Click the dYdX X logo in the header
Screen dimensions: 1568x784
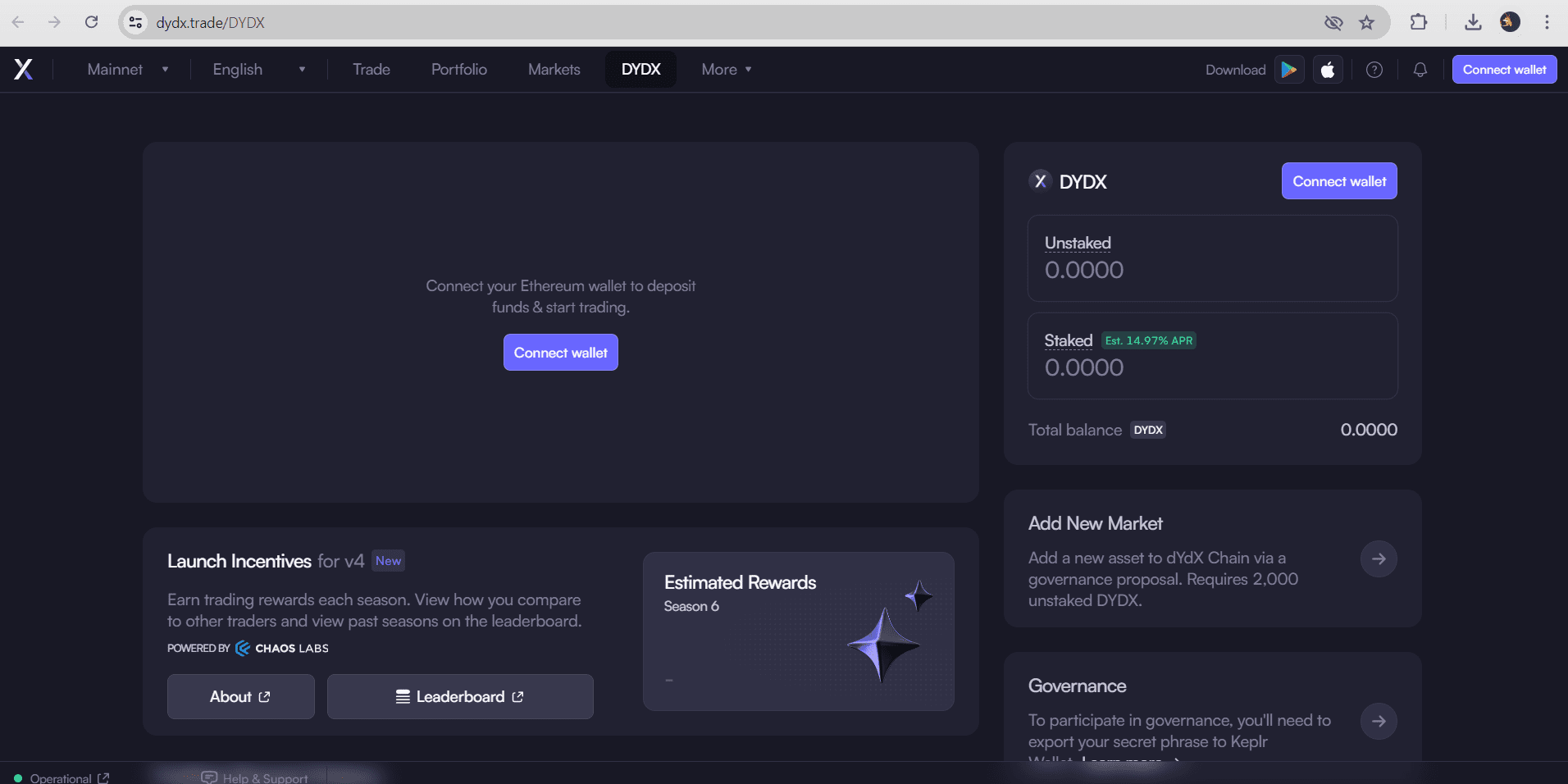(24, 70)
